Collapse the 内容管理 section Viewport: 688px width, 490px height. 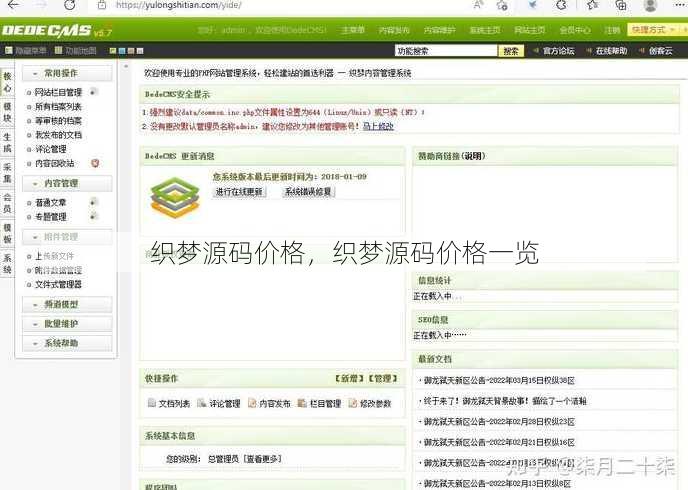(x=67, y=183)
